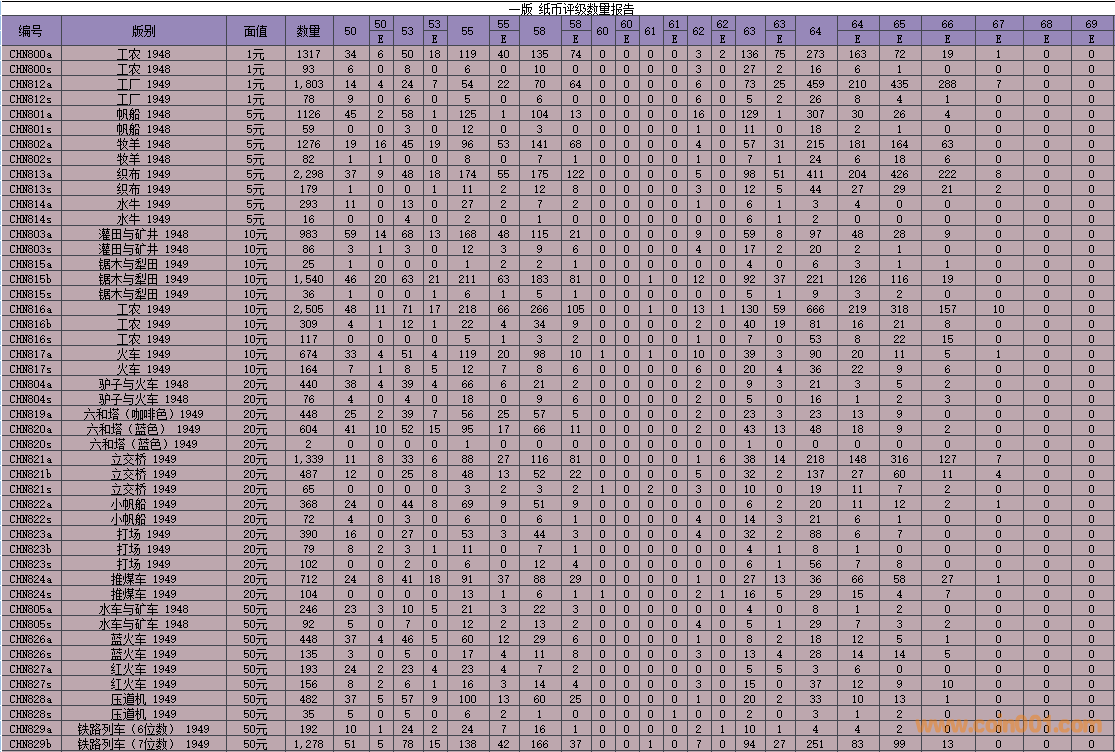Image resolution: width=1115 pixels, height=752 pixels.
Task: Click the 版别 column header
Action: pyautogui.click(x=144, y=31)
